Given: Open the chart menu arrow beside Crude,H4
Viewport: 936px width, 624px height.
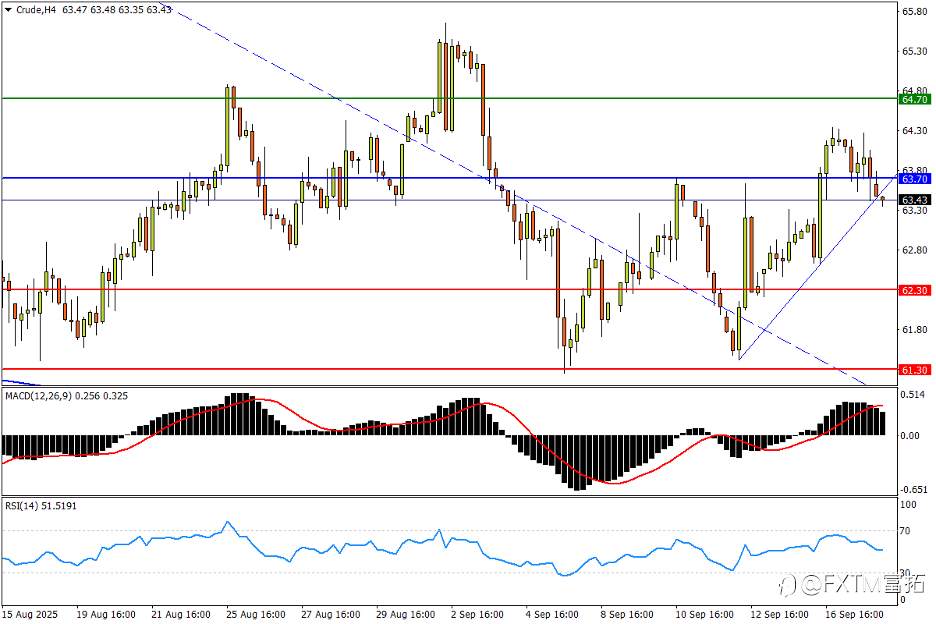Looking at the screenshot, I should (8, 10).
